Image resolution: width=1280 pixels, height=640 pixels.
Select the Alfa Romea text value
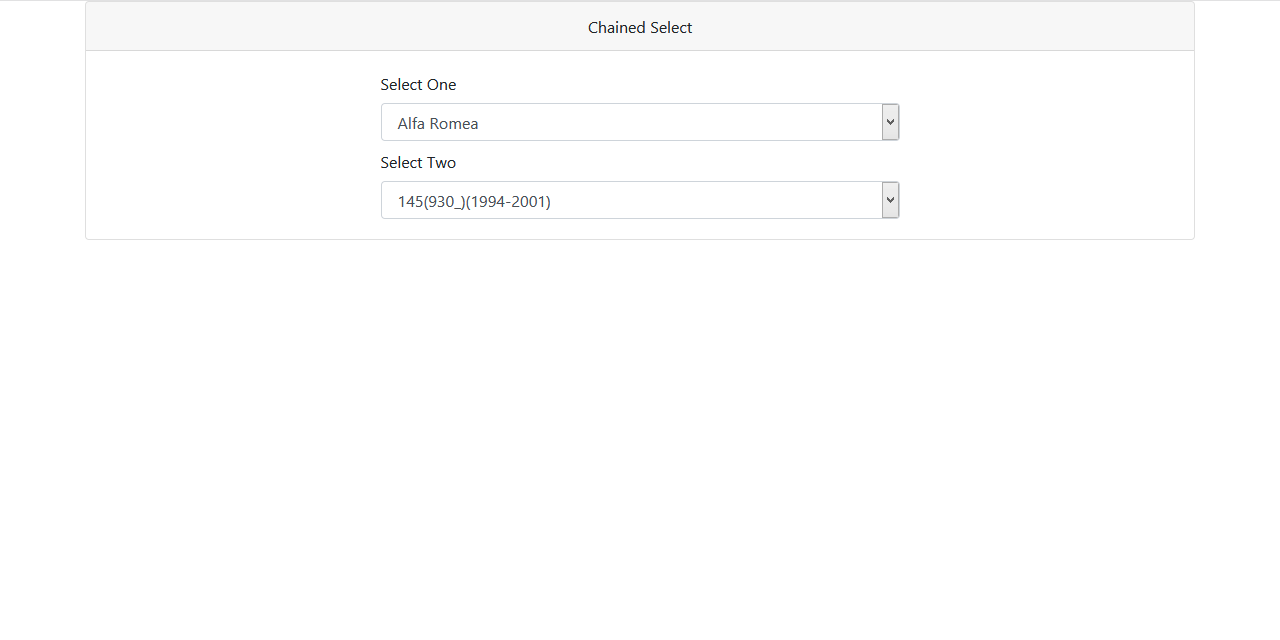pos(437,123)
